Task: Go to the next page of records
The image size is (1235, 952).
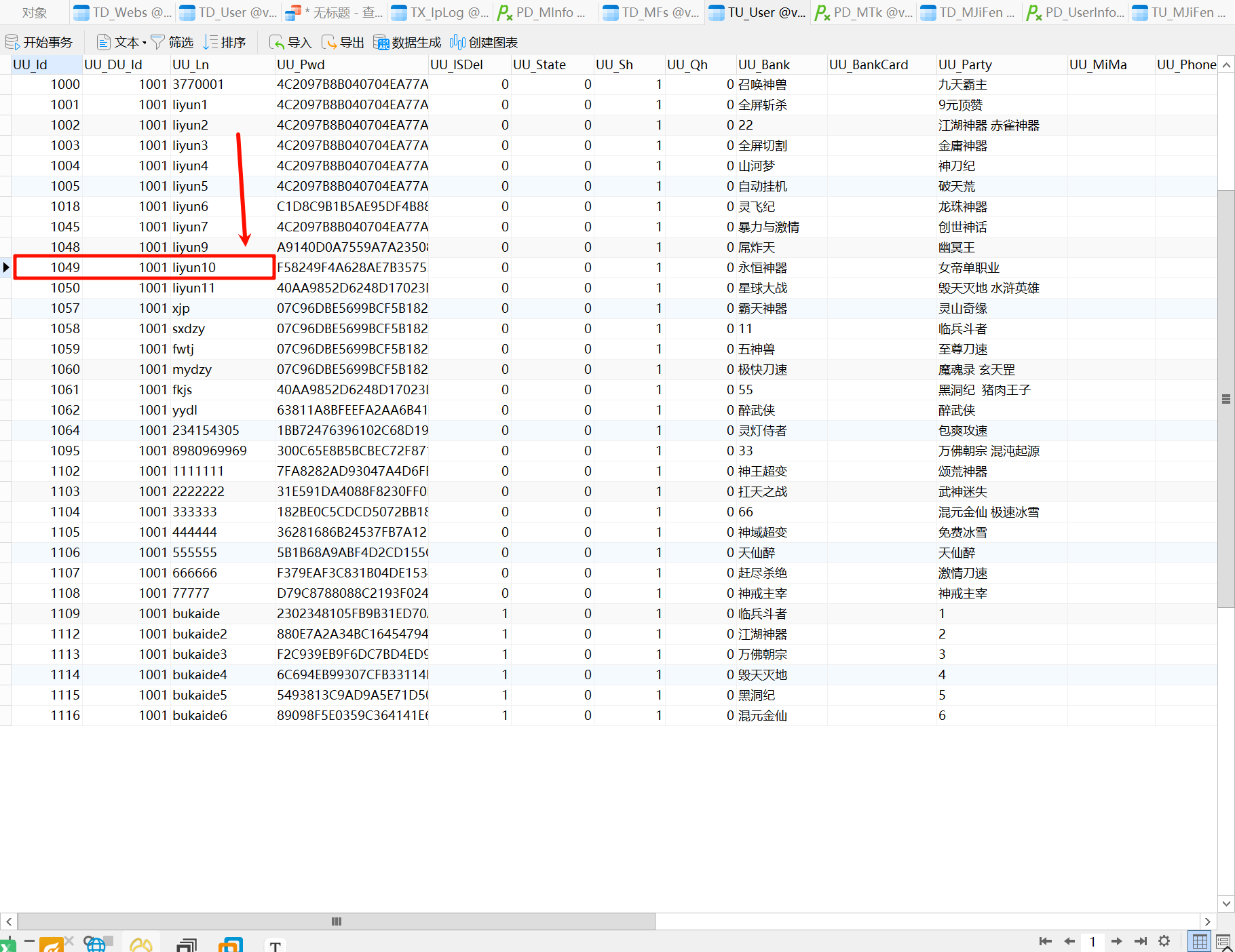Action: point(1116,941)
